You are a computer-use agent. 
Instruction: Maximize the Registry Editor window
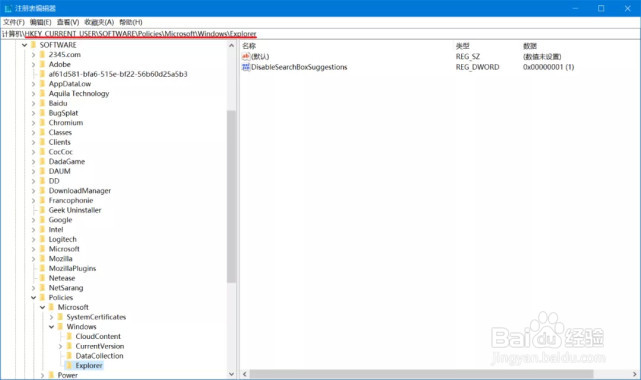point(601,8)
